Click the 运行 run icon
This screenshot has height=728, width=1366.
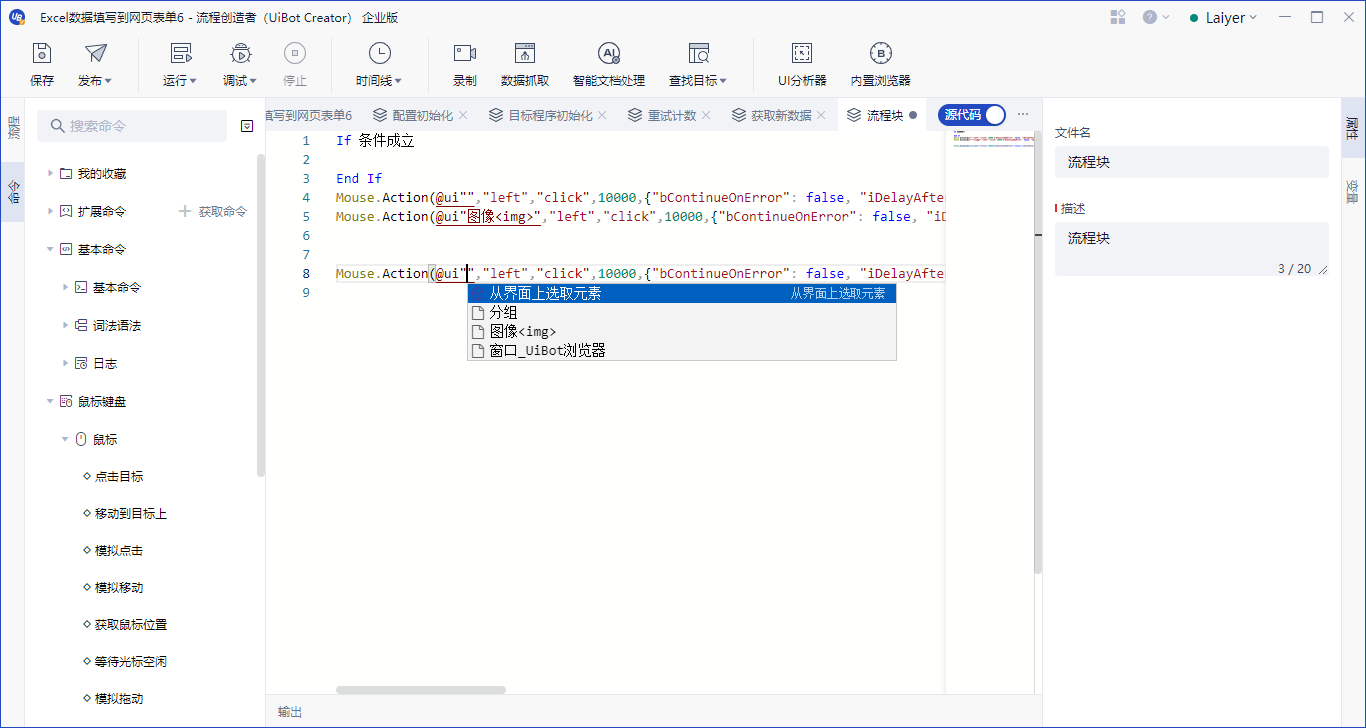pos(181,54)
